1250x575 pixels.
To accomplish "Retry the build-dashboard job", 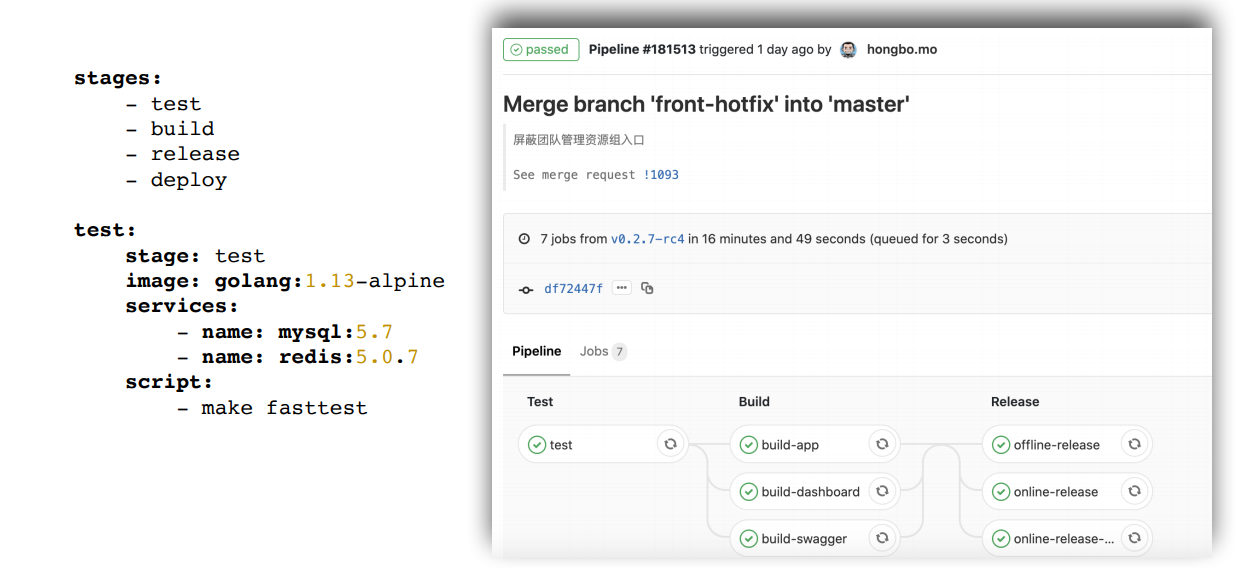I will point(882,491).
